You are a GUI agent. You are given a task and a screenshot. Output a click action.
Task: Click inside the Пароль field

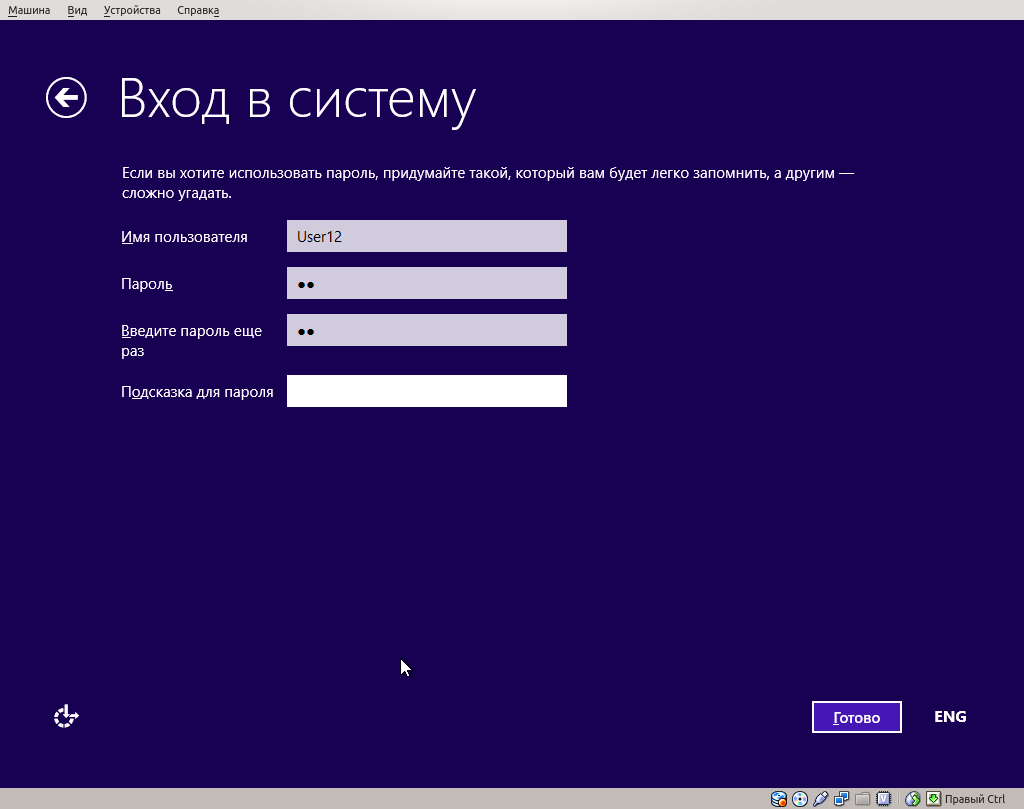pos(427,283)
